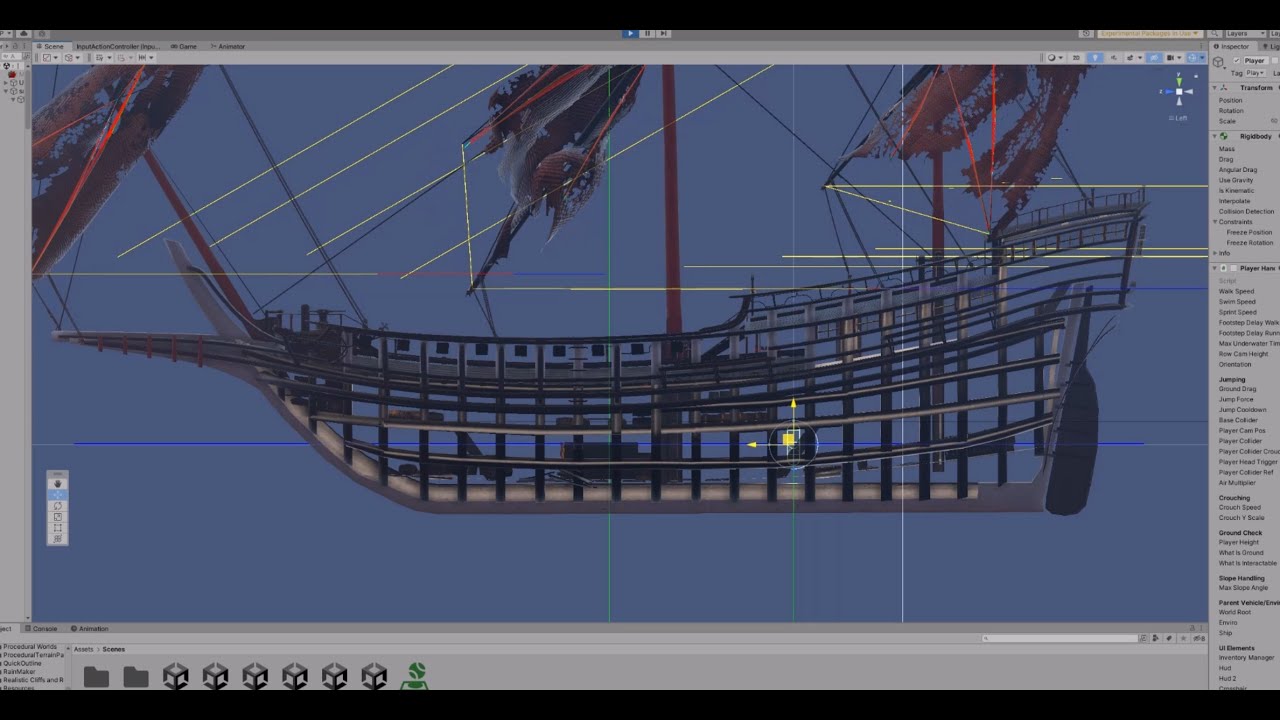The image size is (1280, 720).
Task: Select the Hand view tool
Action: point(58,484)
